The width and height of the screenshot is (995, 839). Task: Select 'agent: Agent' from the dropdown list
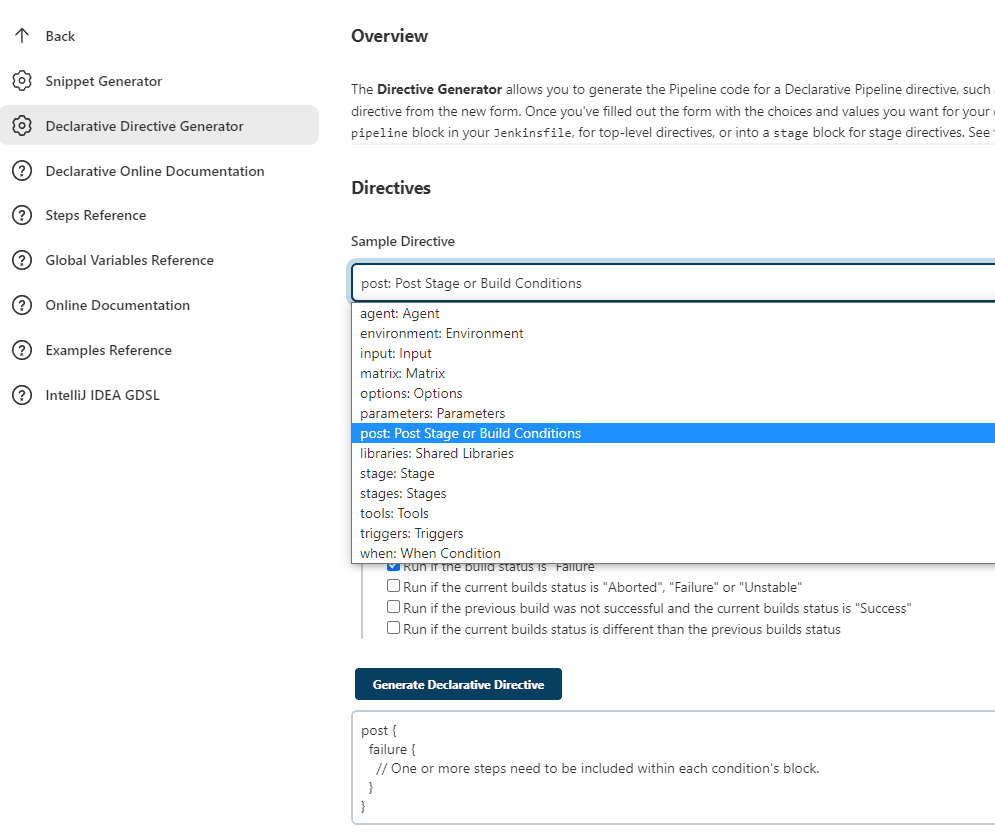(400, 313)
